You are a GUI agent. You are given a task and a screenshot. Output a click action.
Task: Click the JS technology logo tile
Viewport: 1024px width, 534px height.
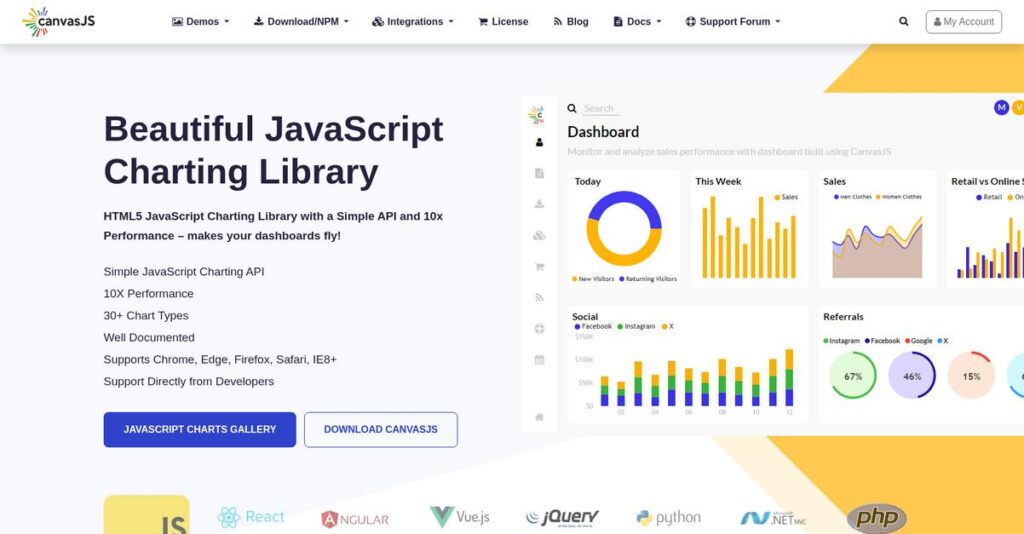(x=146, y=515)
